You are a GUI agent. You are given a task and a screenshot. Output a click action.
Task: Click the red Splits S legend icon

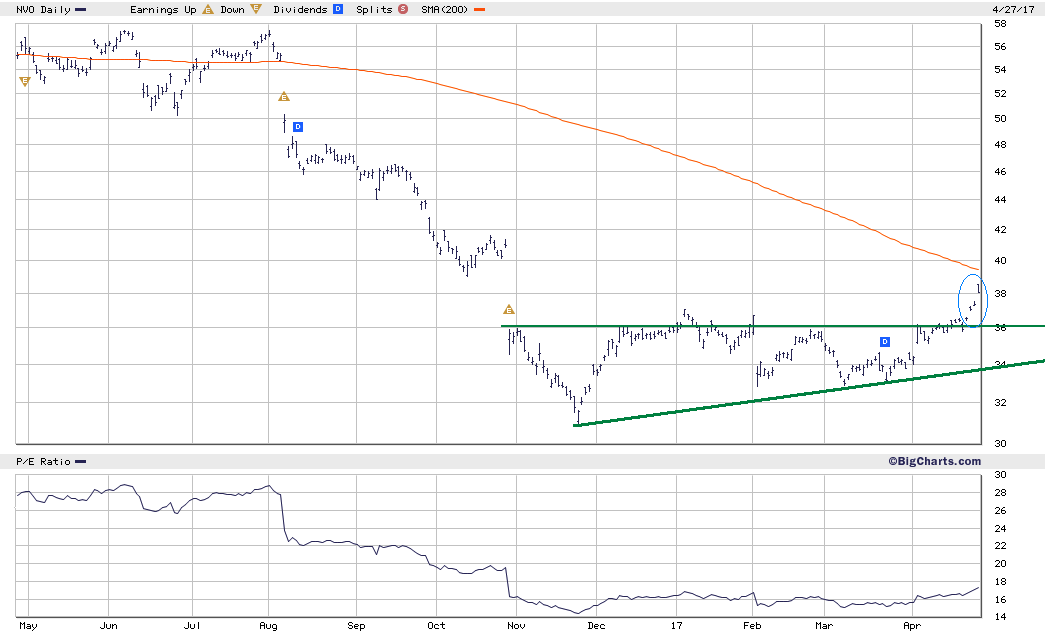tap(403, 9)
